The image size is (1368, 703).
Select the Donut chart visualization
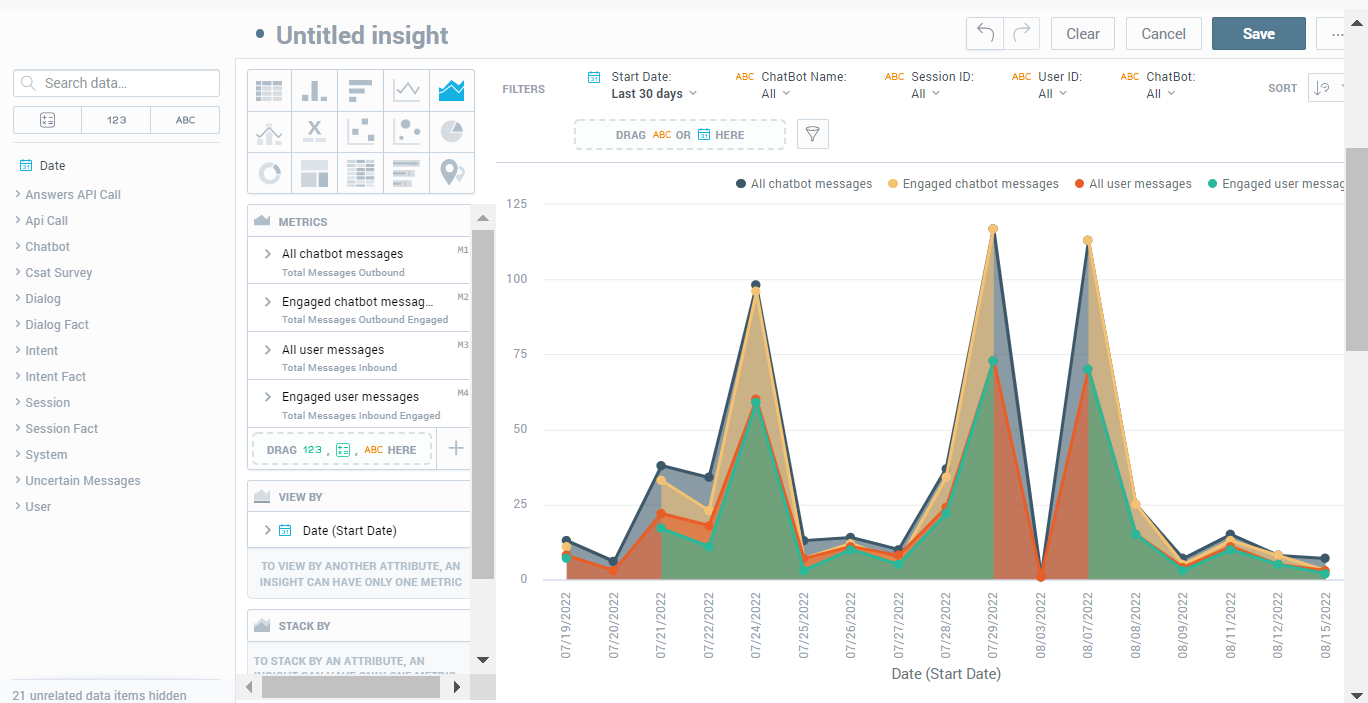[x=268, y=172]
